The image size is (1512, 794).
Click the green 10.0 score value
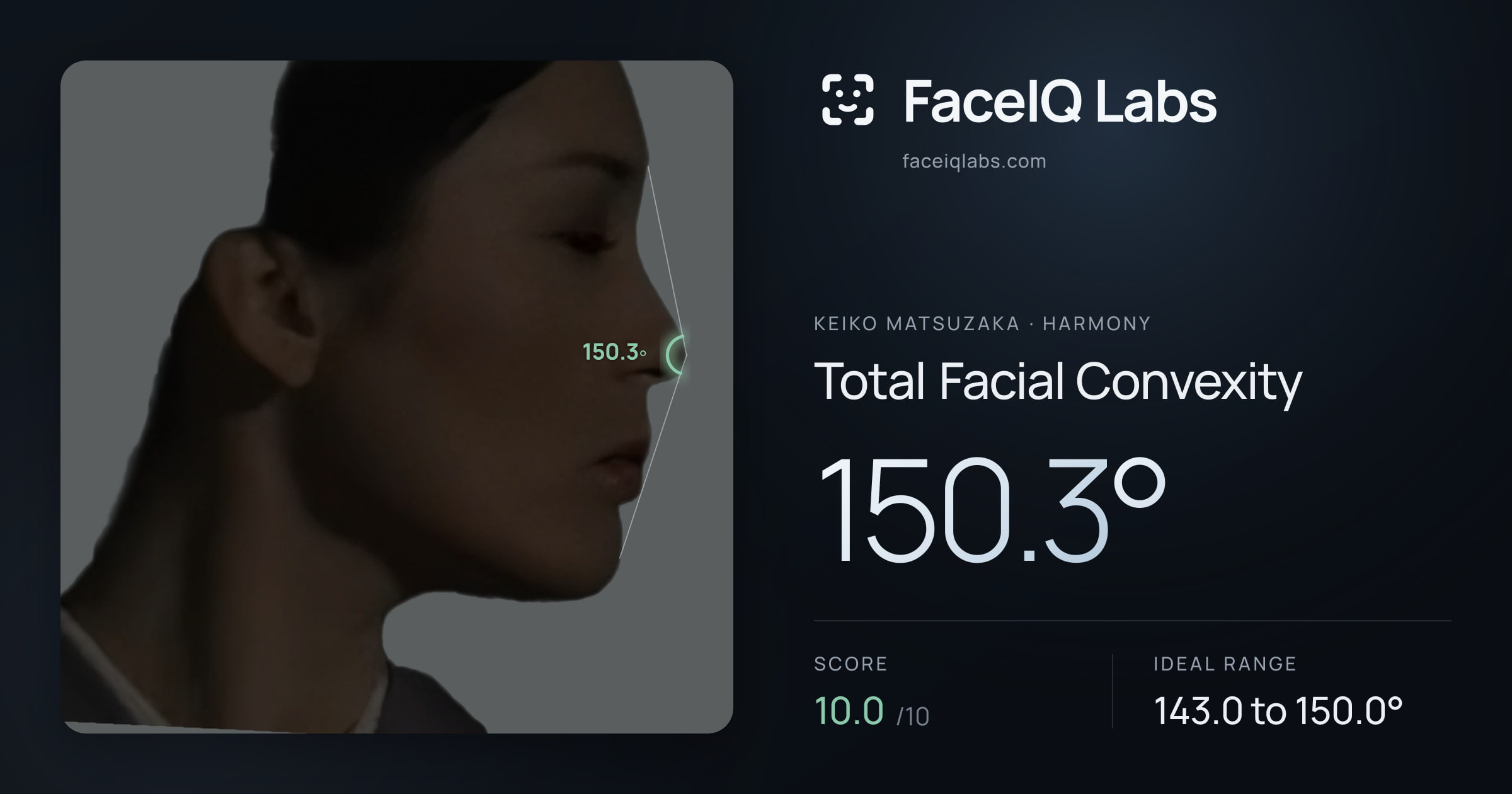click(849, 711)
